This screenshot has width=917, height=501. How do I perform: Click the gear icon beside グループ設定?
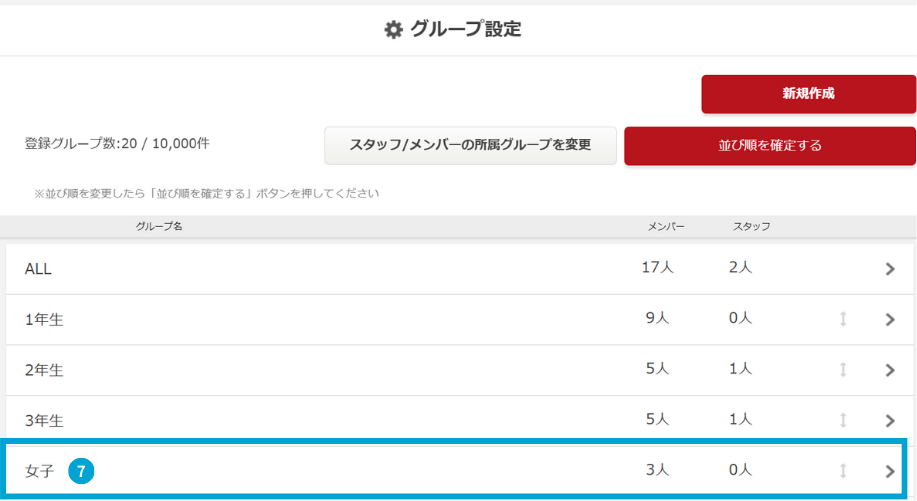click(x=394, y=30)
